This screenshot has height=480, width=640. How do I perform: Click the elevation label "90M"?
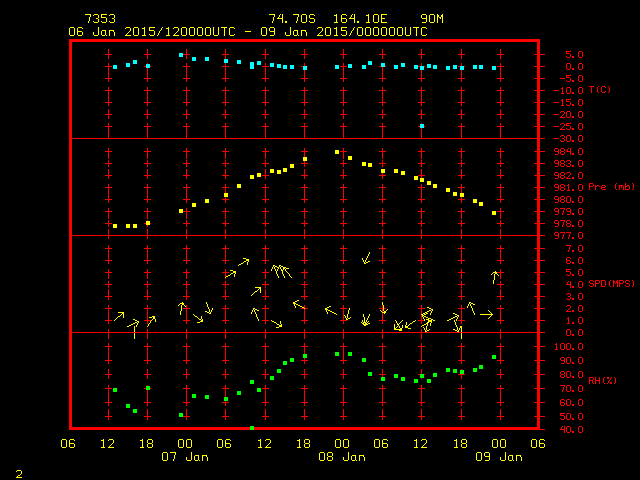point(432,19)
